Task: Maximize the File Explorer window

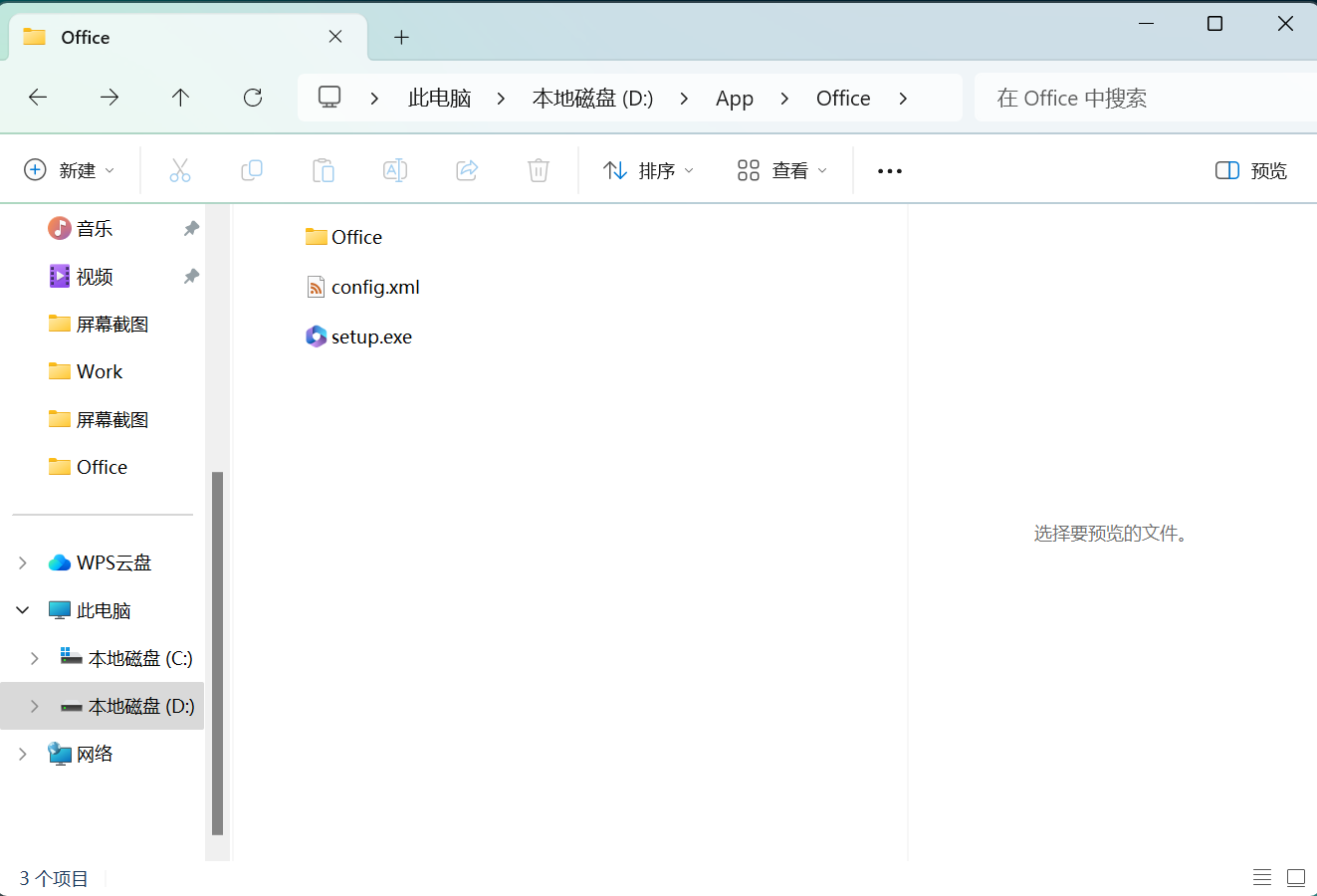Action: click(1214, 23)
